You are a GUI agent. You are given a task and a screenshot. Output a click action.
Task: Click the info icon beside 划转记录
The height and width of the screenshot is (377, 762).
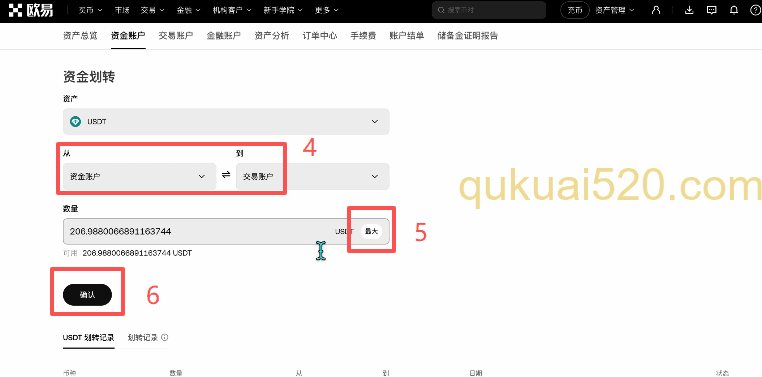pos(165,337)
